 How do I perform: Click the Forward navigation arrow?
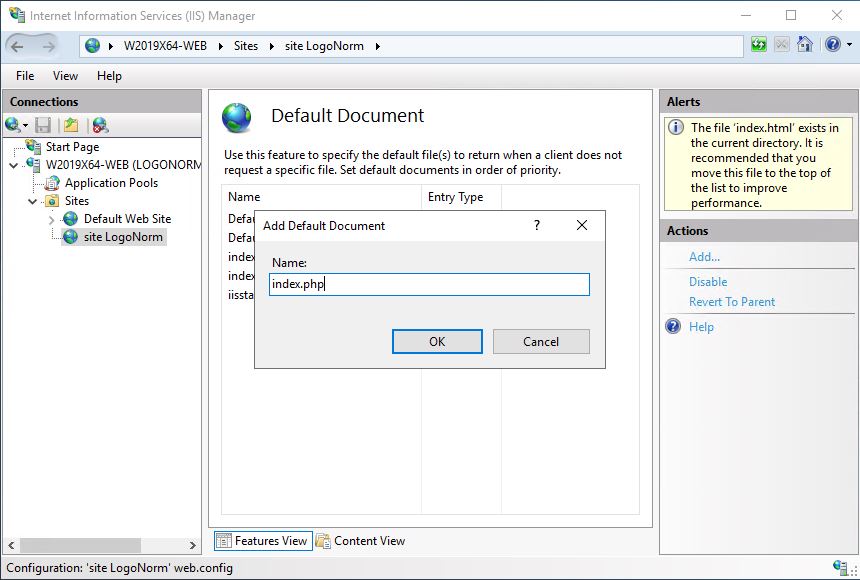click(49, 47)
